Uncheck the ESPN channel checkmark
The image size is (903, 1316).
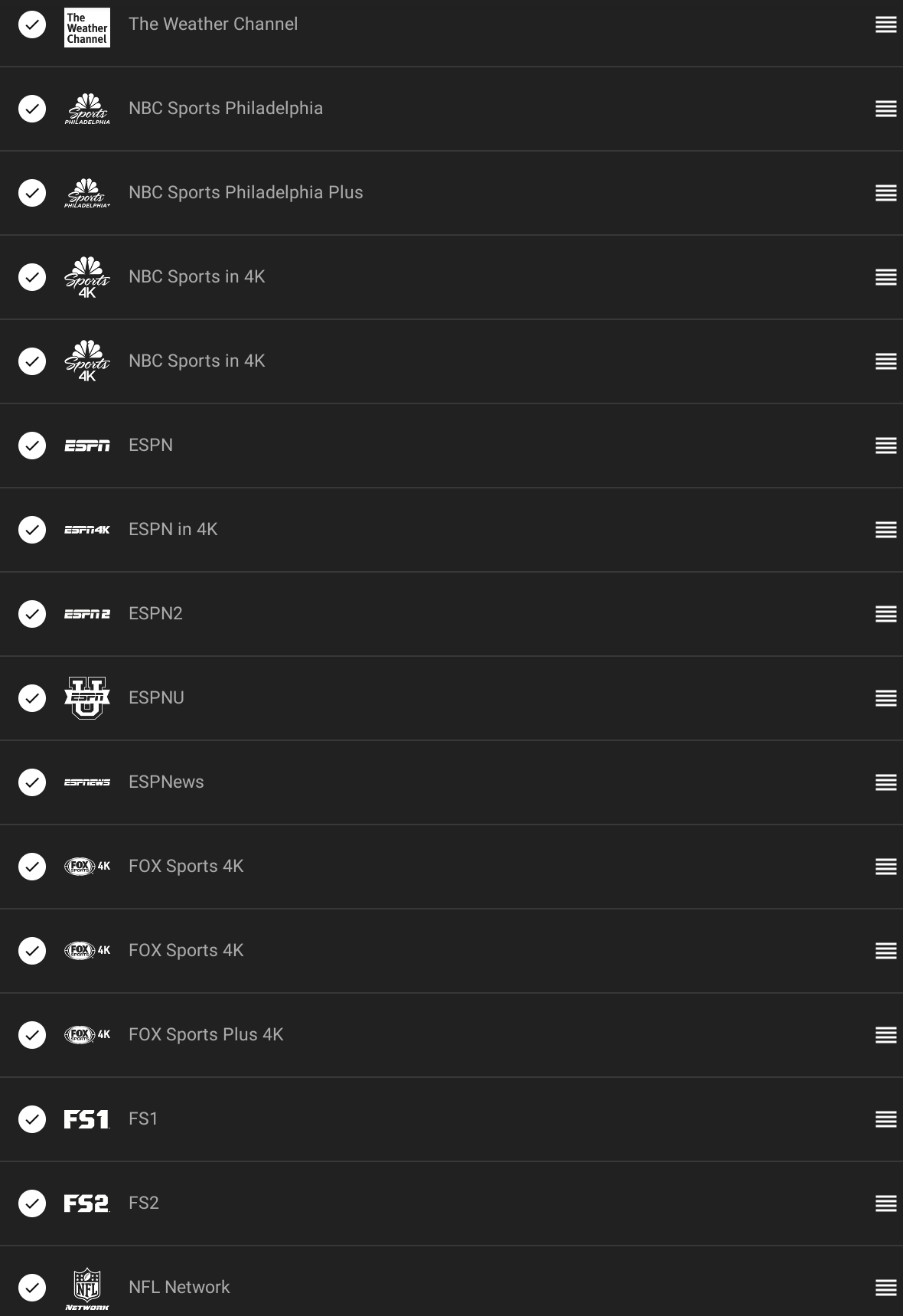click(32, 446)
